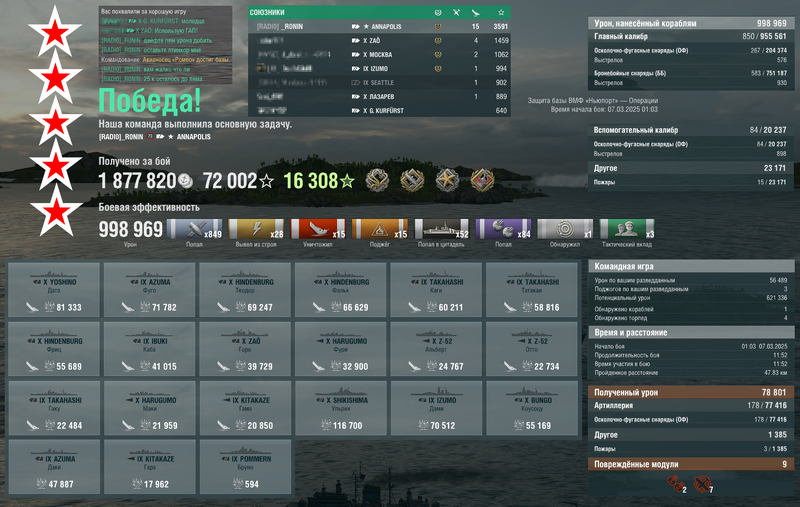Open the 'Урон, нанесённый кораблям' header

[x=691, y=23]
